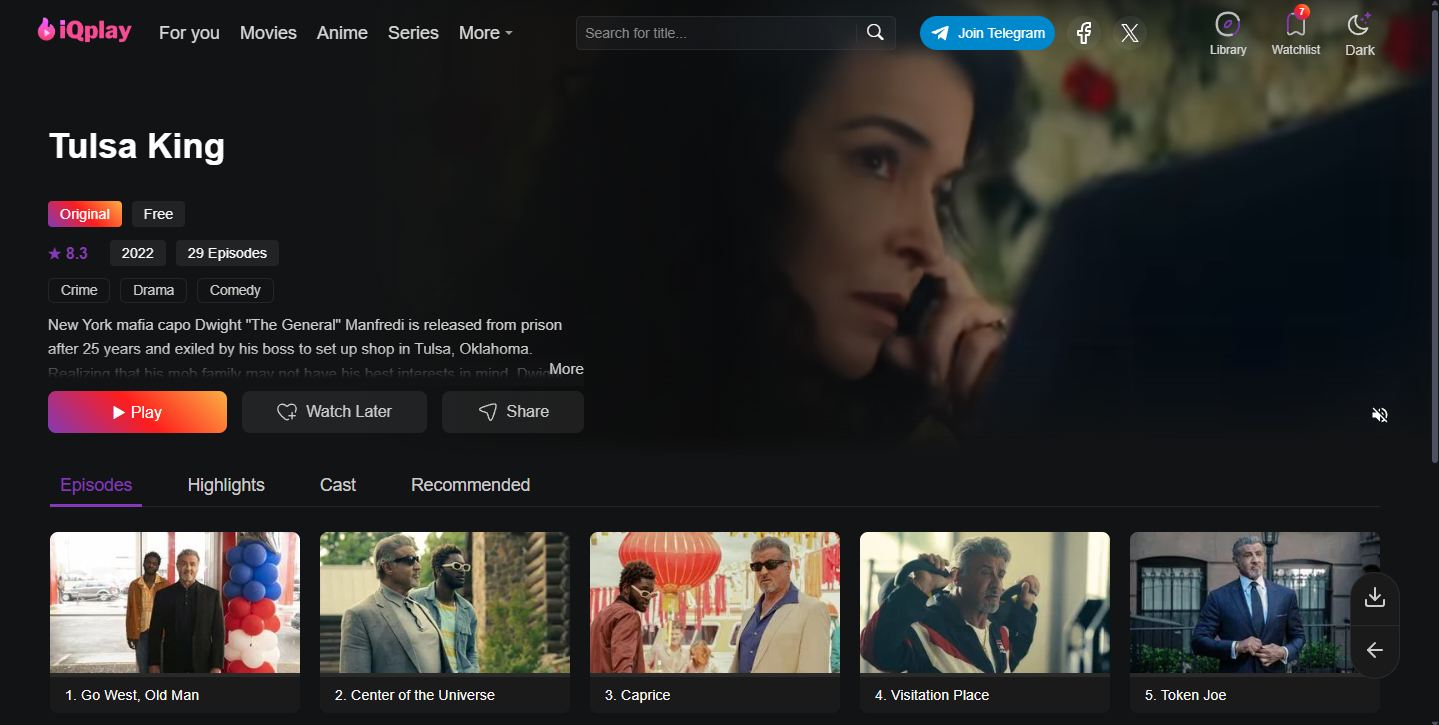Open the Series section
The image size is (1439, 725).
point(413,33)
